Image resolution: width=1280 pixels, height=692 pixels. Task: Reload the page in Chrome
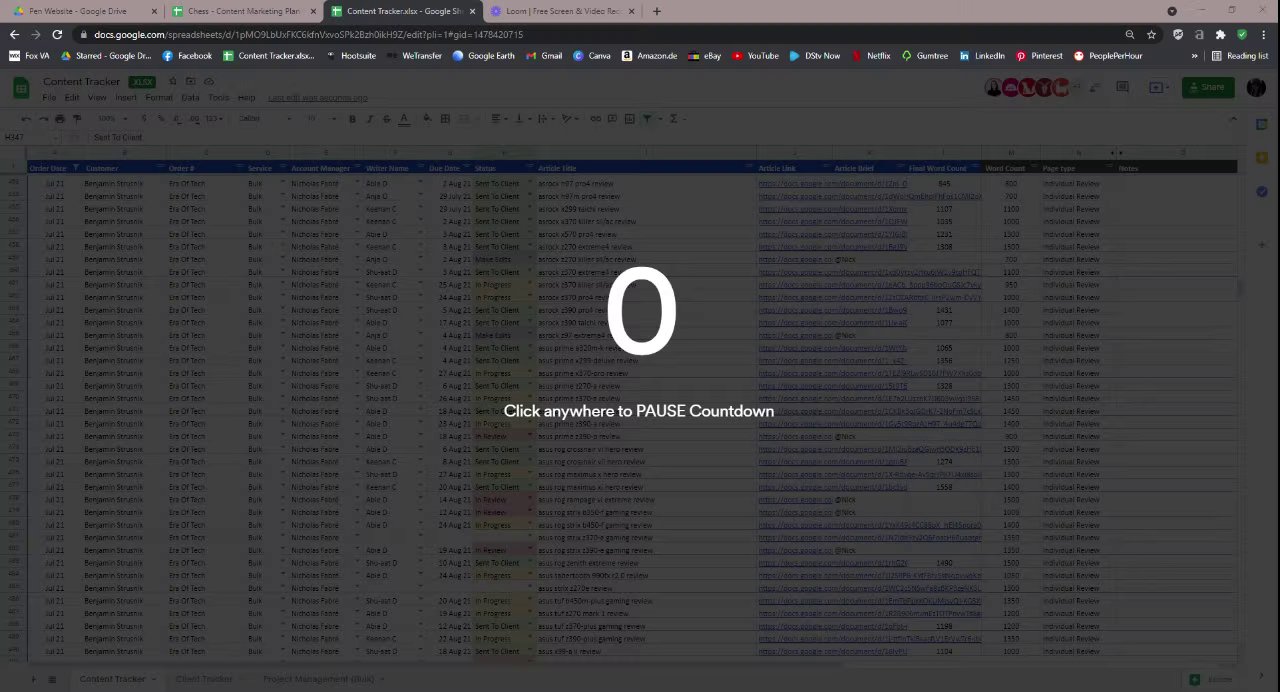[x=58, y=34]
